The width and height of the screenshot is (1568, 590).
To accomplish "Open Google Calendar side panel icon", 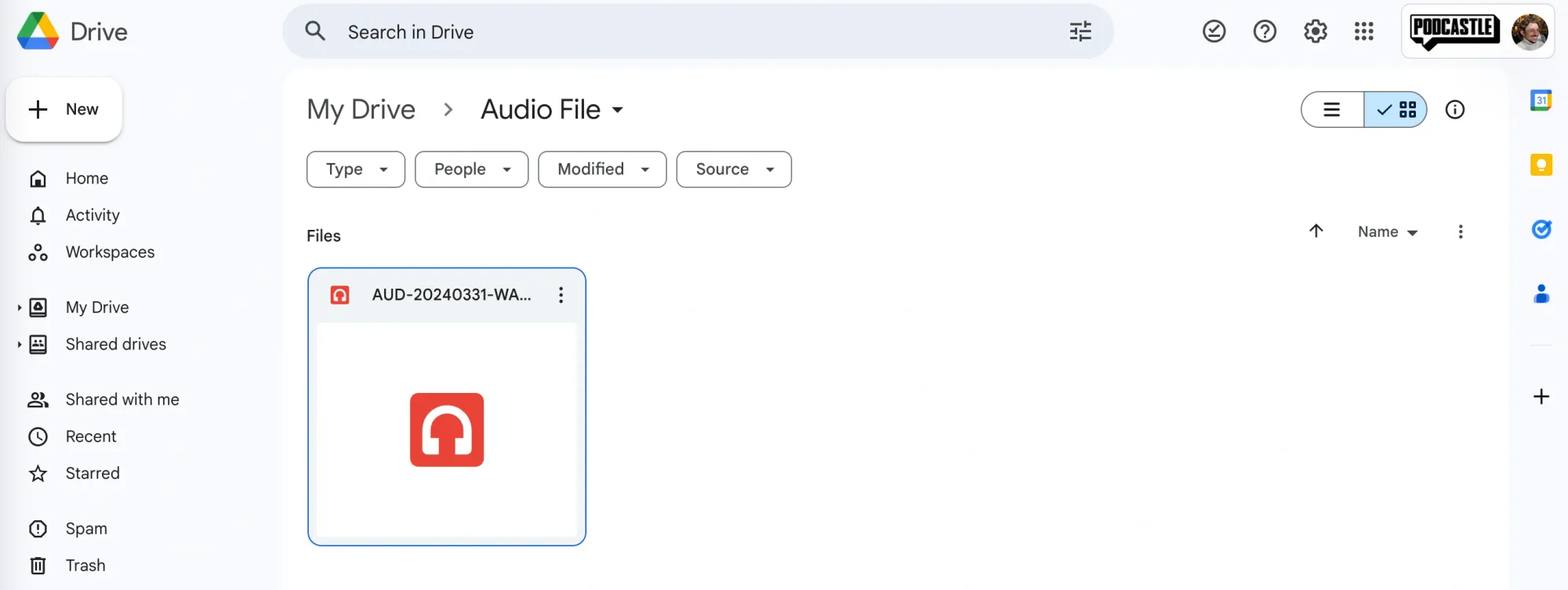I will point(1541,100).
